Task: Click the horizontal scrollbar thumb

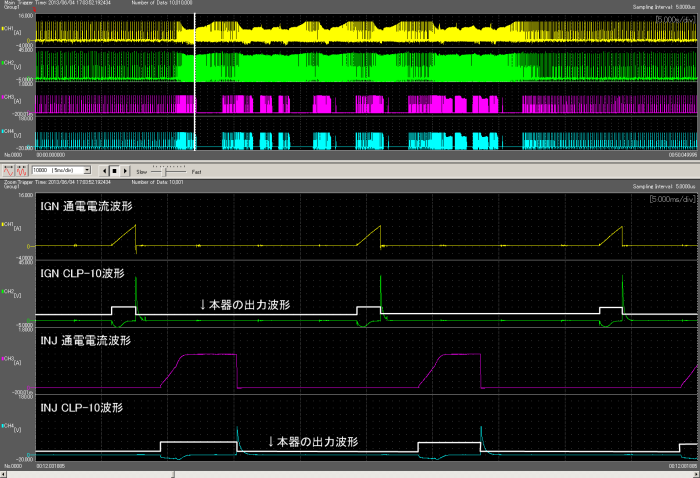Action: click(x=91, y=474)
